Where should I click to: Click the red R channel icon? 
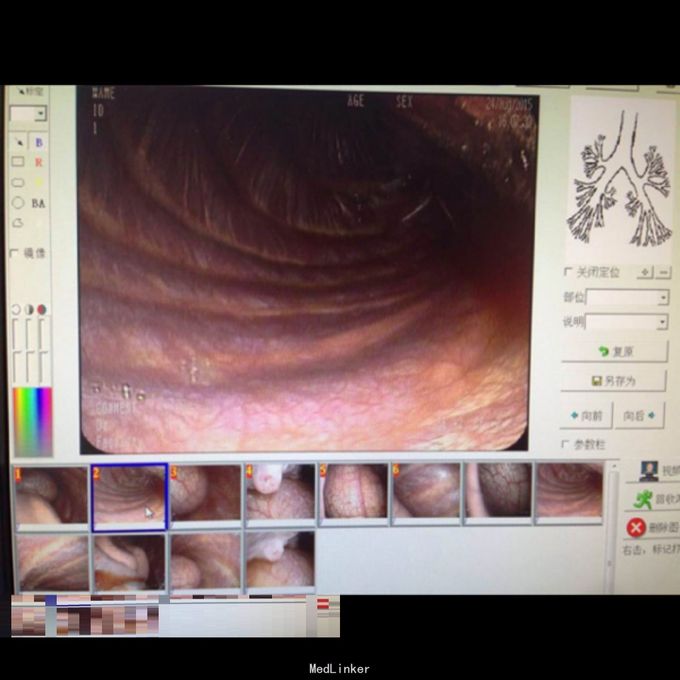[39, 162]
